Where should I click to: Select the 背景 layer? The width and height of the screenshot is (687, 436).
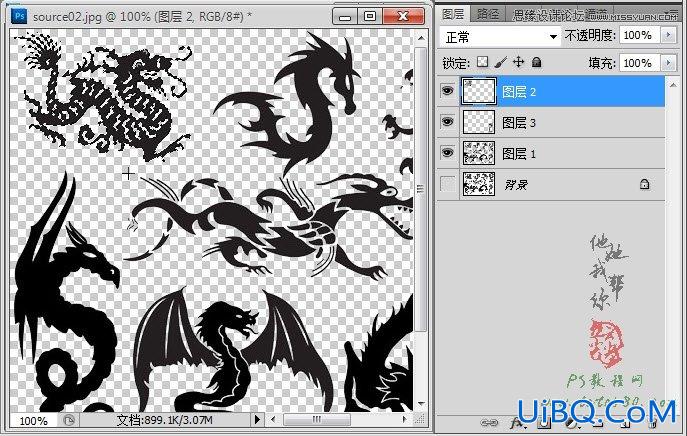[551, 184]
